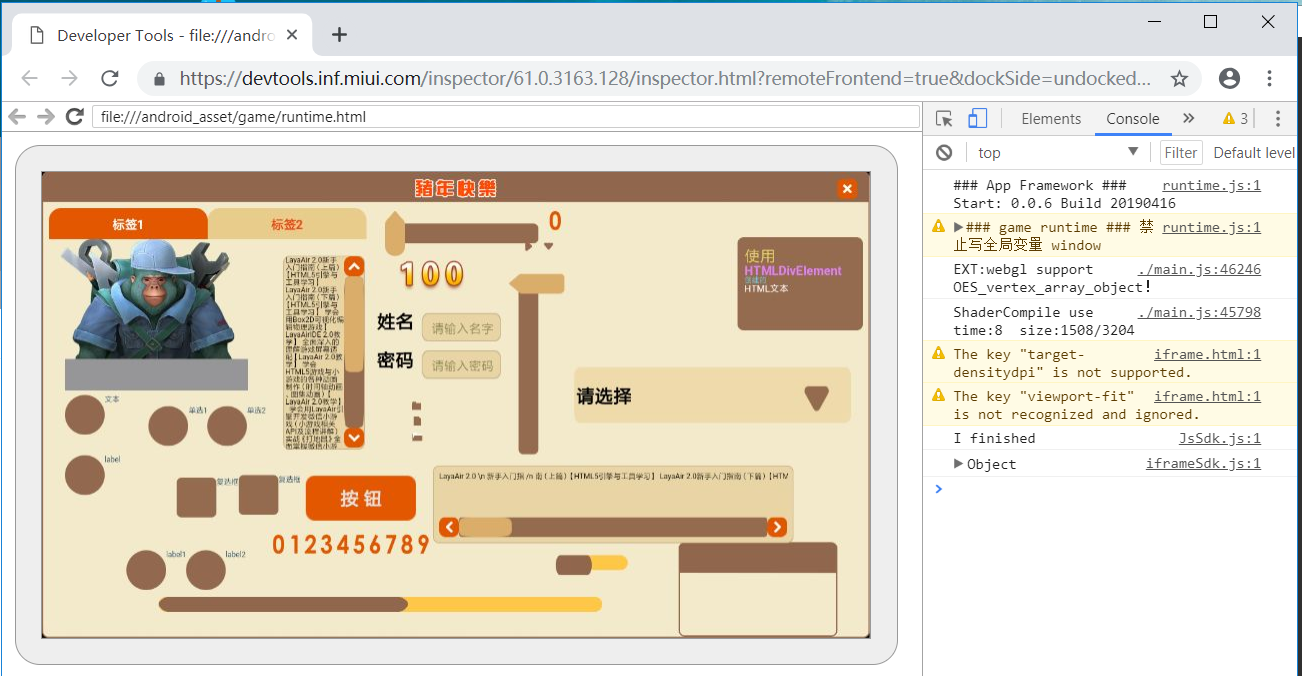Close the game dialog with orange X
1302x676 pixels.
click(847, 189)
